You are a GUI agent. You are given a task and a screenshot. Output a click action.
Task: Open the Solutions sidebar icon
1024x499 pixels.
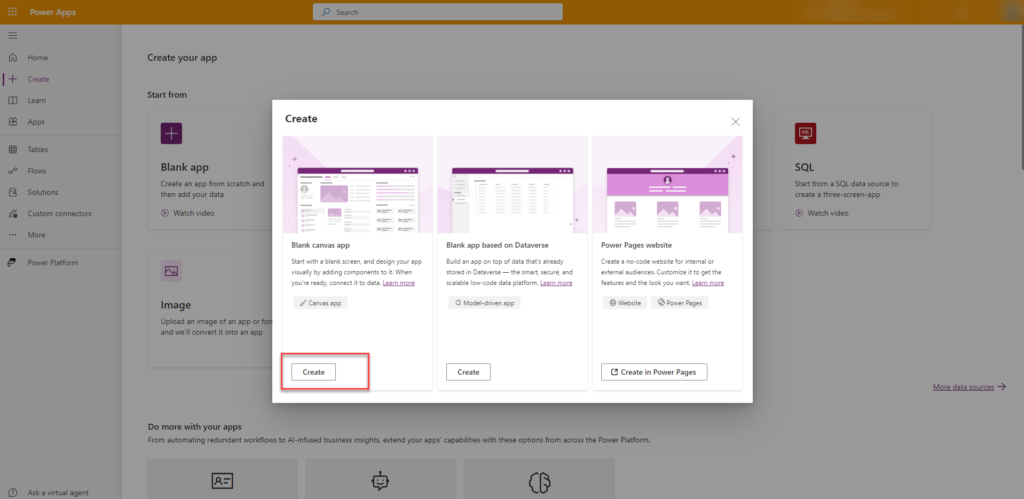12,192
